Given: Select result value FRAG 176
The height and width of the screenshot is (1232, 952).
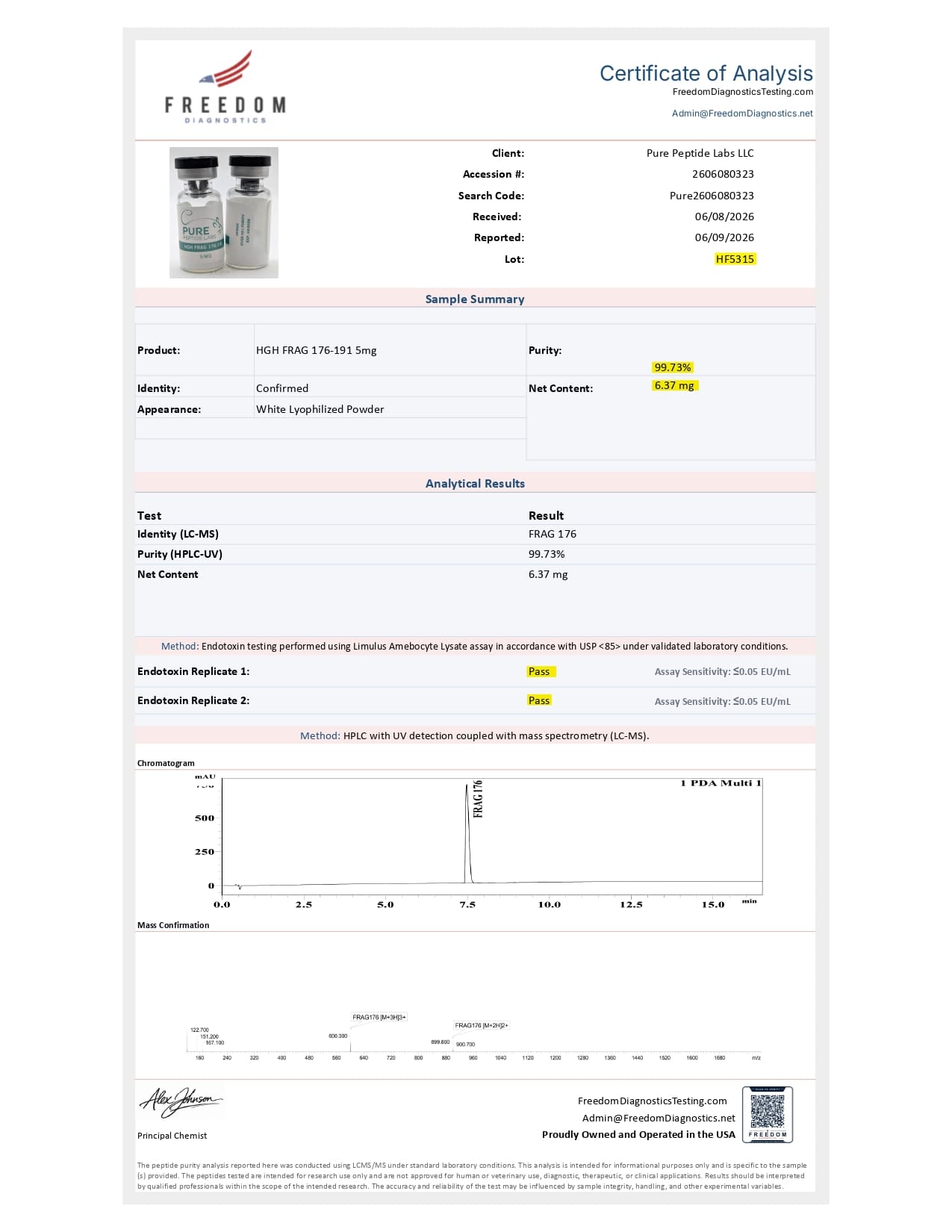Looking at the screenshot, I should pyautogui.click(x=553, y=534).
